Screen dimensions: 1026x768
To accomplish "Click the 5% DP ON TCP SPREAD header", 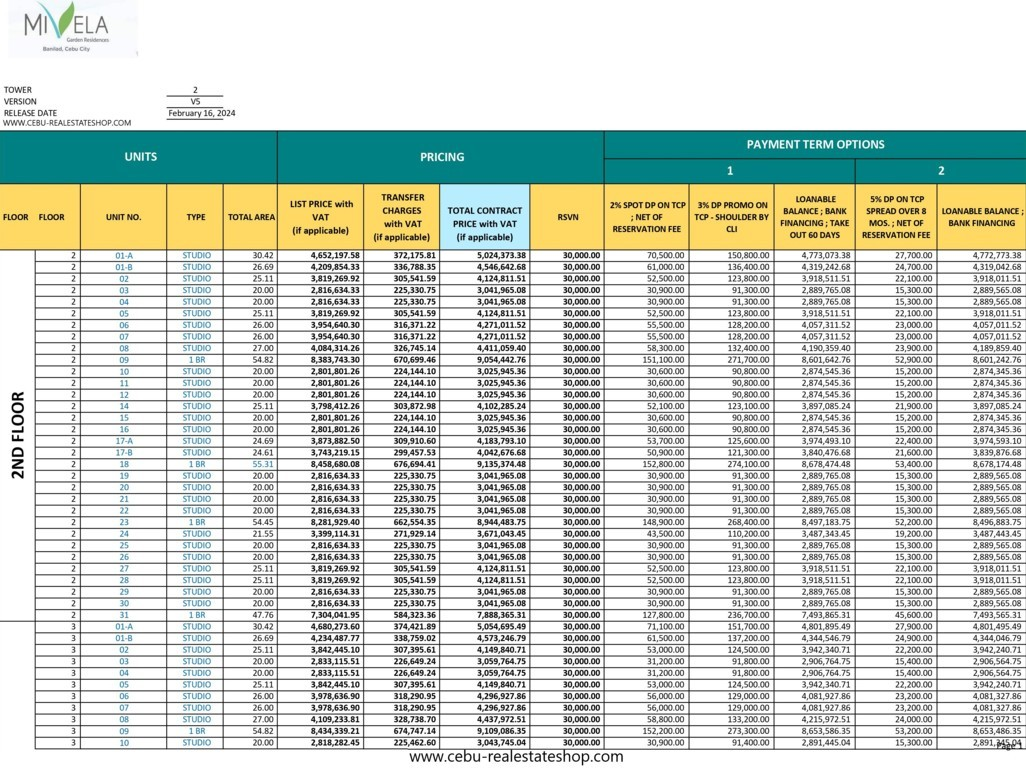I will pos(896,217).
